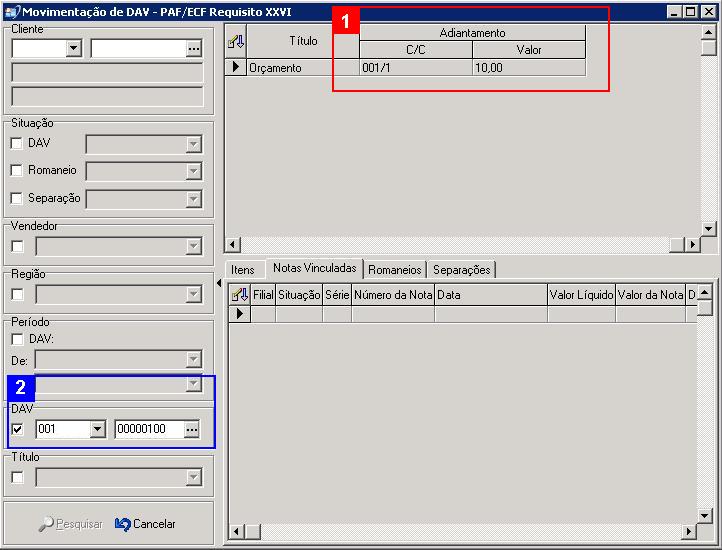The height and width of the screenshot is (550, 722).
Task: Open the Cliente lookup ellipsis button
Action: (194, 48)
